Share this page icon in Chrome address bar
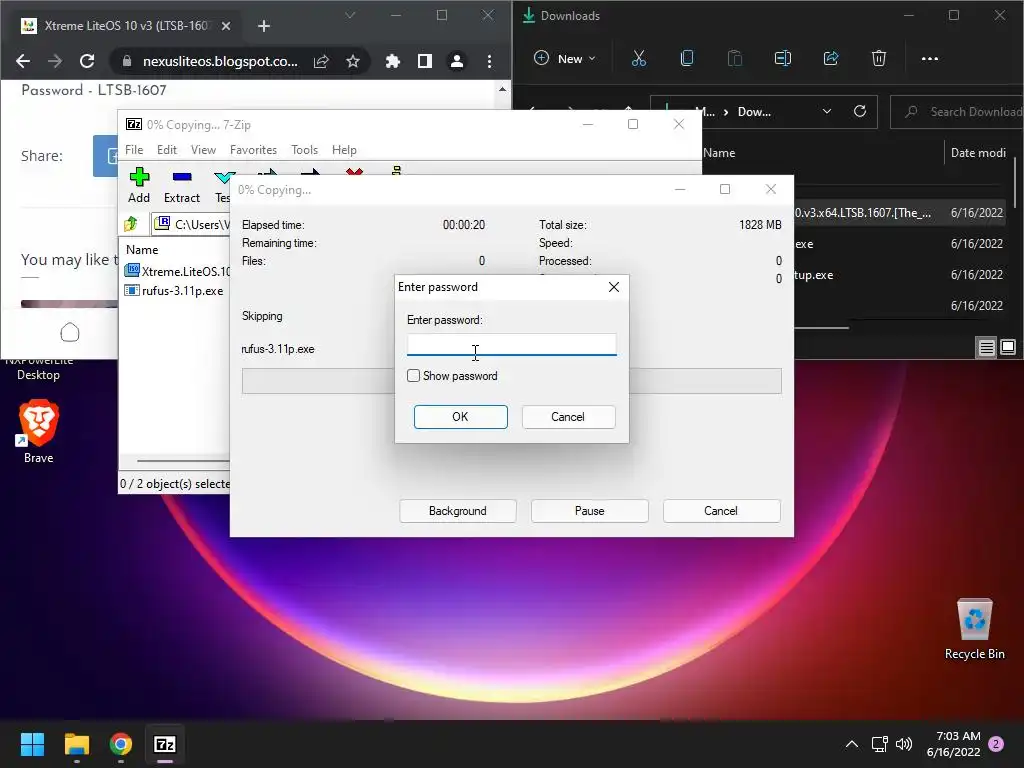The width and height of the screenshot is (1024, 768). click(x=321, y=61)
